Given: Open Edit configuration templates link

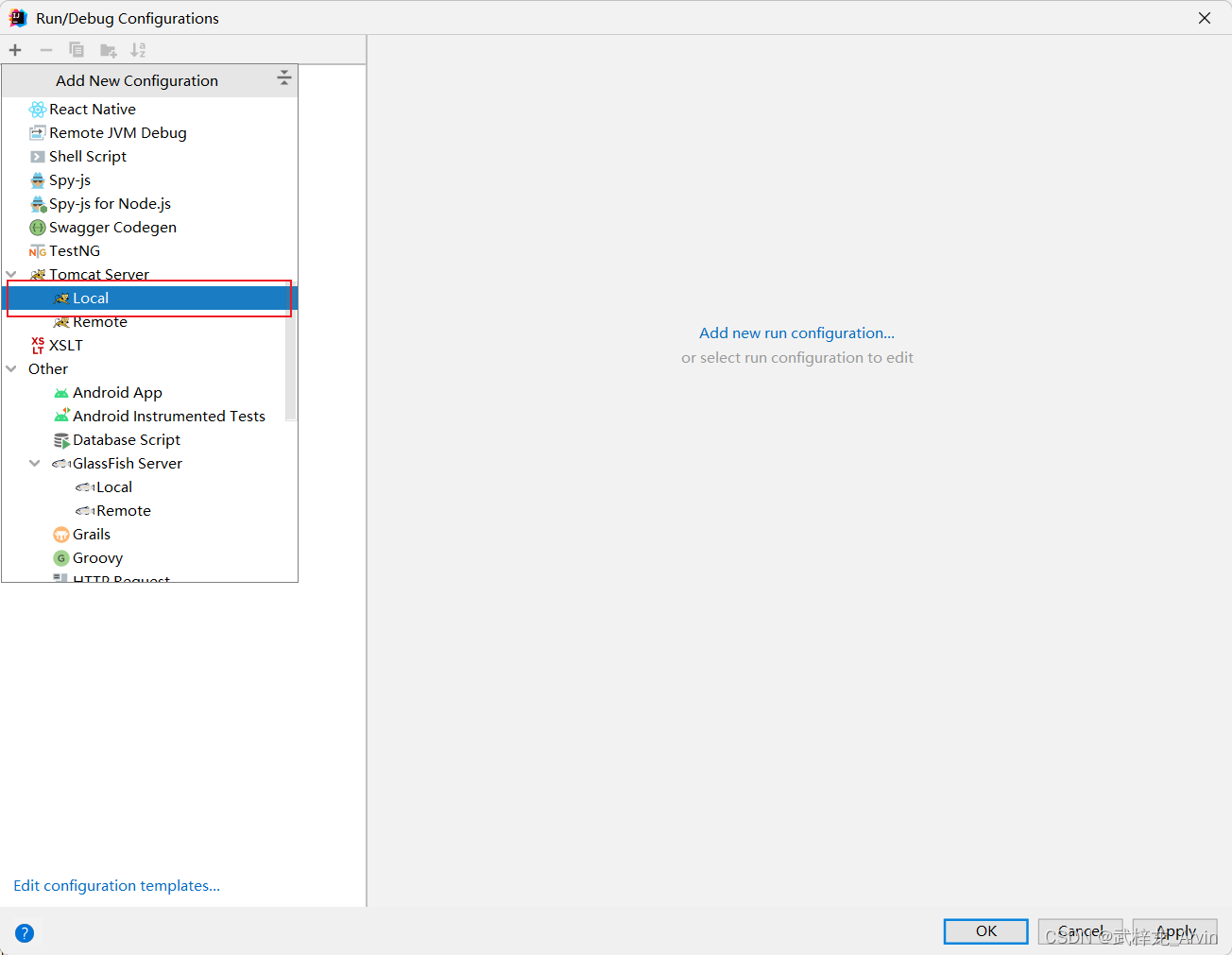Looking at the screenshot, I should (116, 886).
